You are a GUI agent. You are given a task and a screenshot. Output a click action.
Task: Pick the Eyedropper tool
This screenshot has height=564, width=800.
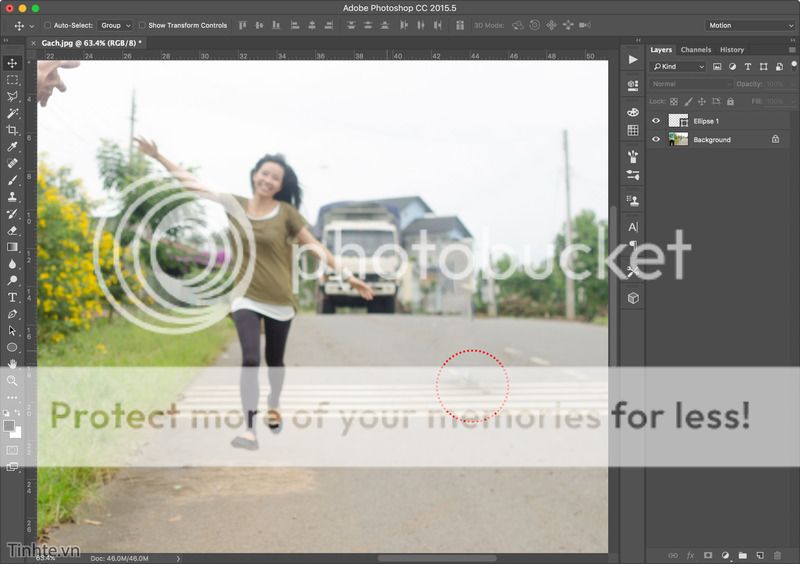[x=12, y=147]
